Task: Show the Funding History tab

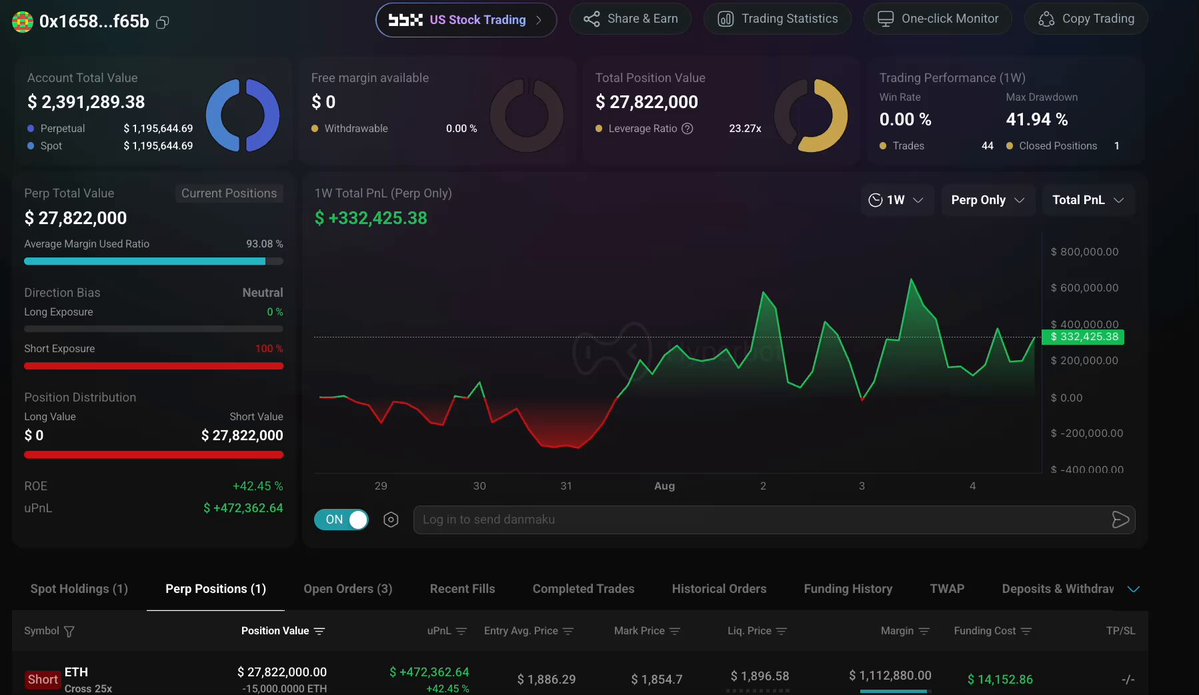Action: coord(848,589)
